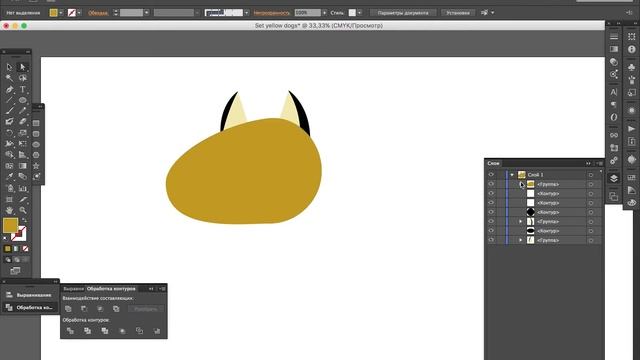Select the Обработка контуров tab

tap(111, 289)
